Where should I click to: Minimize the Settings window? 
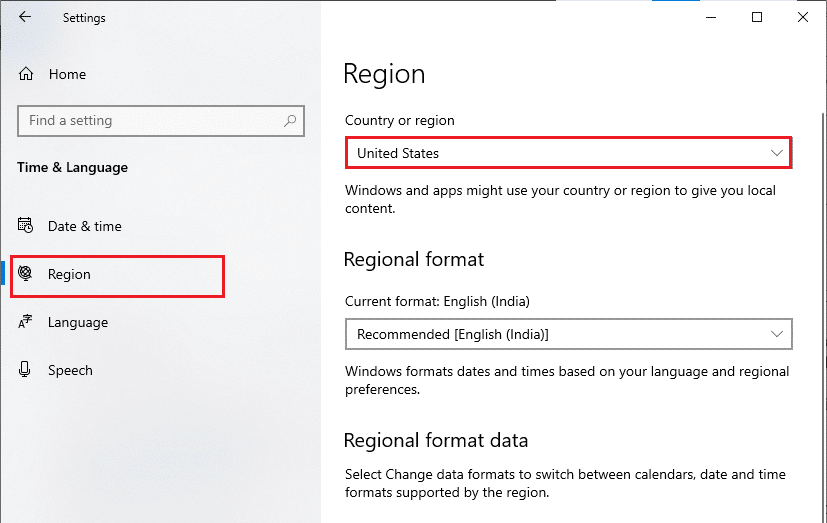[x=711, y=17]
